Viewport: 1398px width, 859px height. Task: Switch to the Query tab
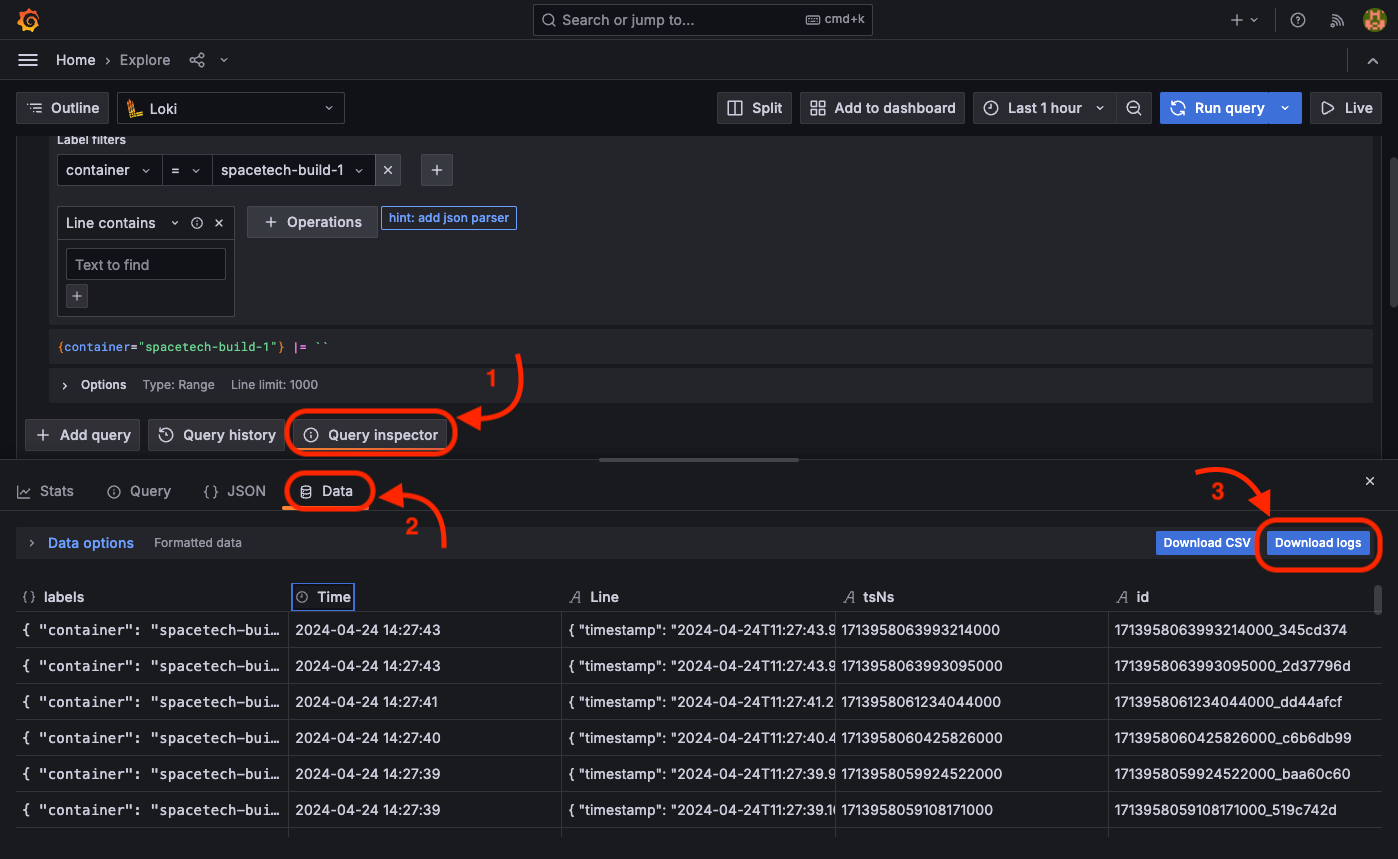[139, 491]
